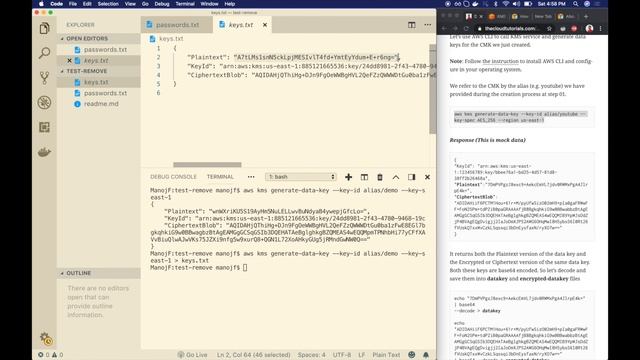Open editor More Actions ellipsis

[x=427, y=25]
